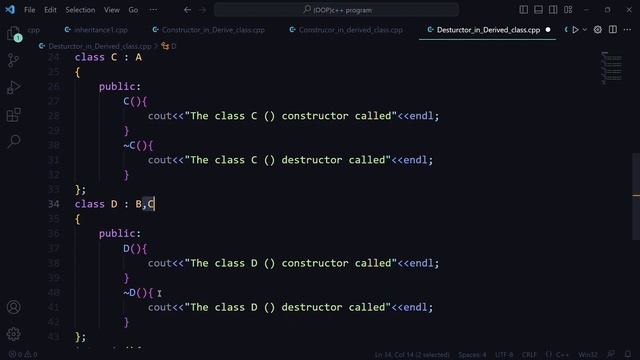640x360 pixels.
Task: Open the Edit menu
Action: pyautogui.click(x=50, y=10)
